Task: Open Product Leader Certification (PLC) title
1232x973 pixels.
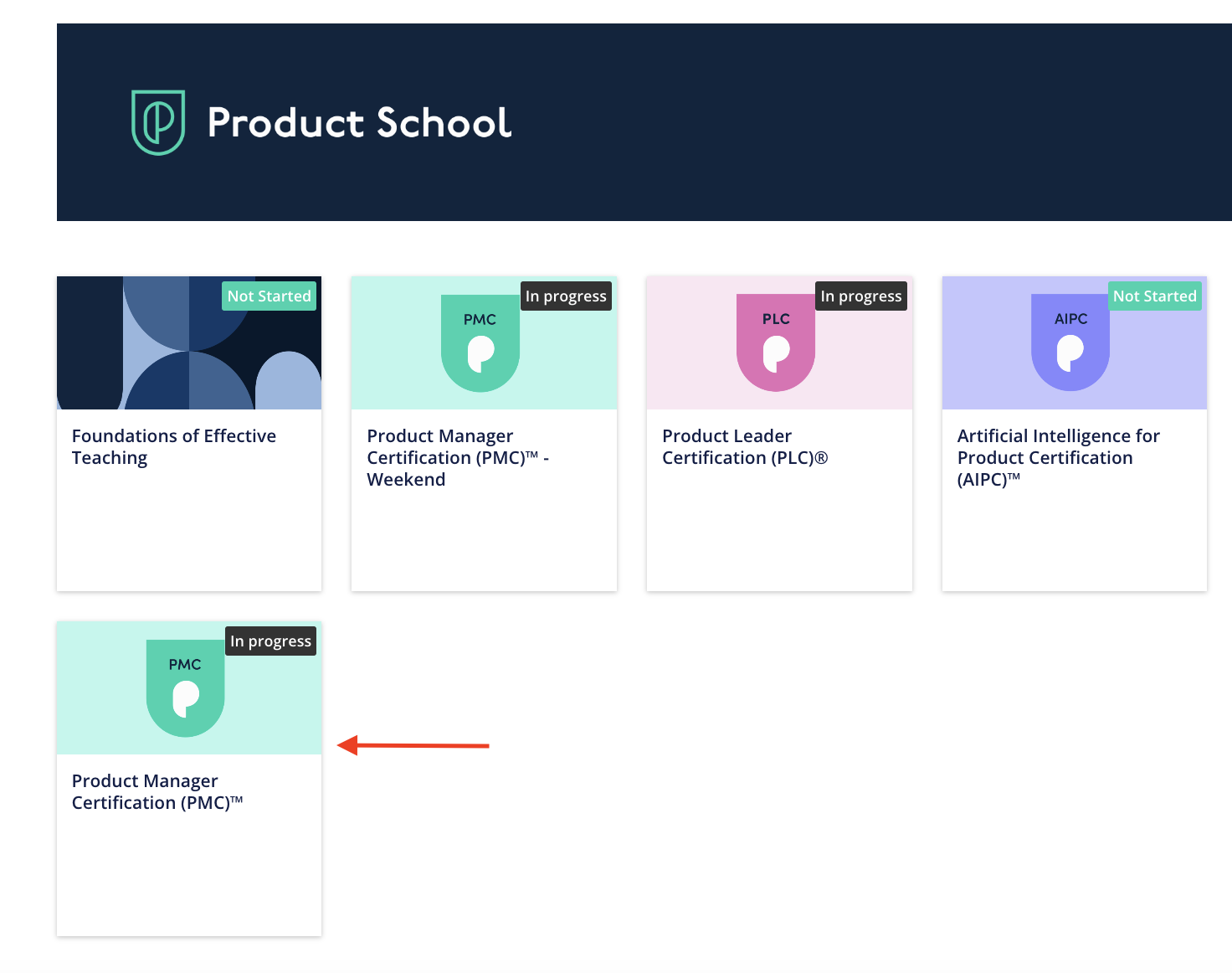Action: (x=745, y=446)
